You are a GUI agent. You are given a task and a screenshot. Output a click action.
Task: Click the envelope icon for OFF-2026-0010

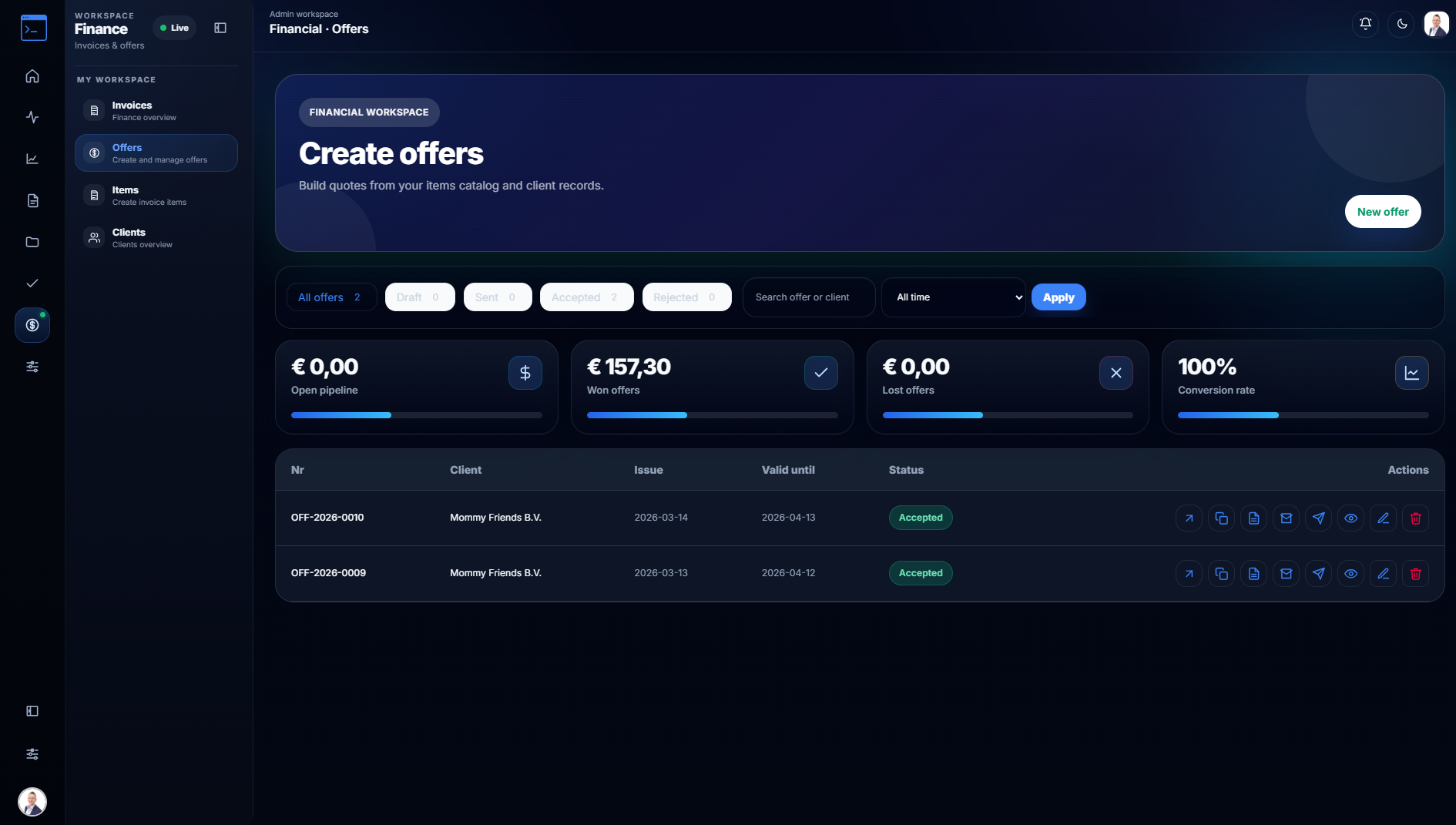1286,518
